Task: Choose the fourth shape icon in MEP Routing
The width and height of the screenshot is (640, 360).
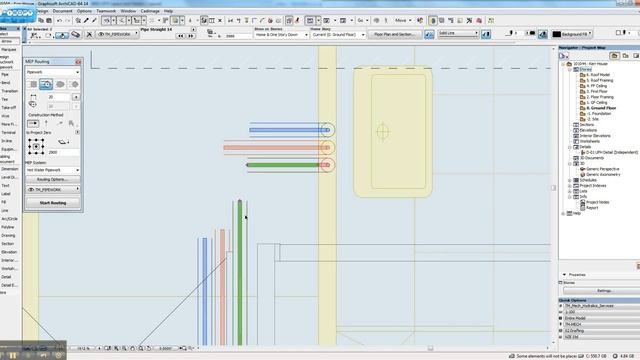Action: point(74,84)
